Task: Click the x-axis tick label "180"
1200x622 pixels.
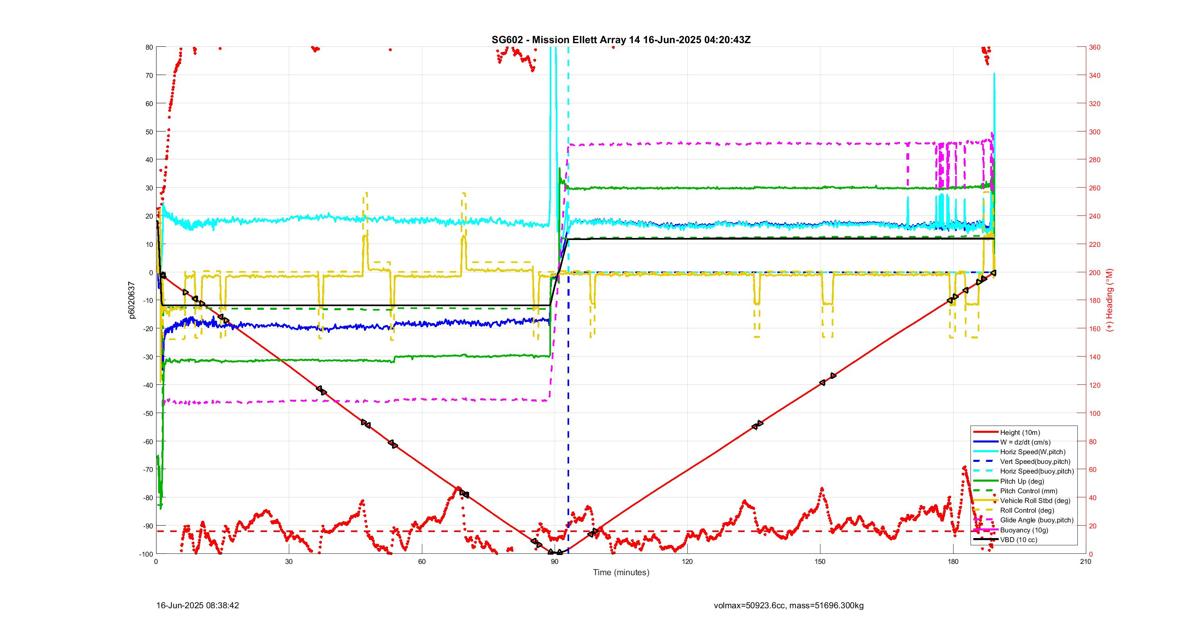Action: (x=953, y=562)
